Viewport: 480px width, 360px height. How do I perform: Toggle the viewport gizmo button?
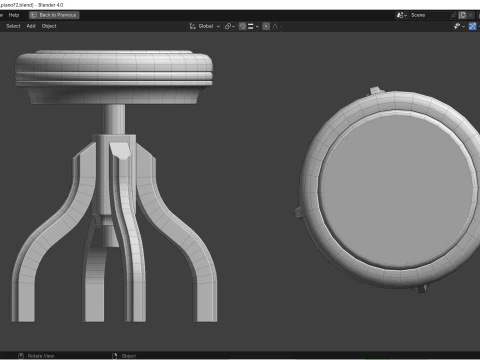coord(472,26)
